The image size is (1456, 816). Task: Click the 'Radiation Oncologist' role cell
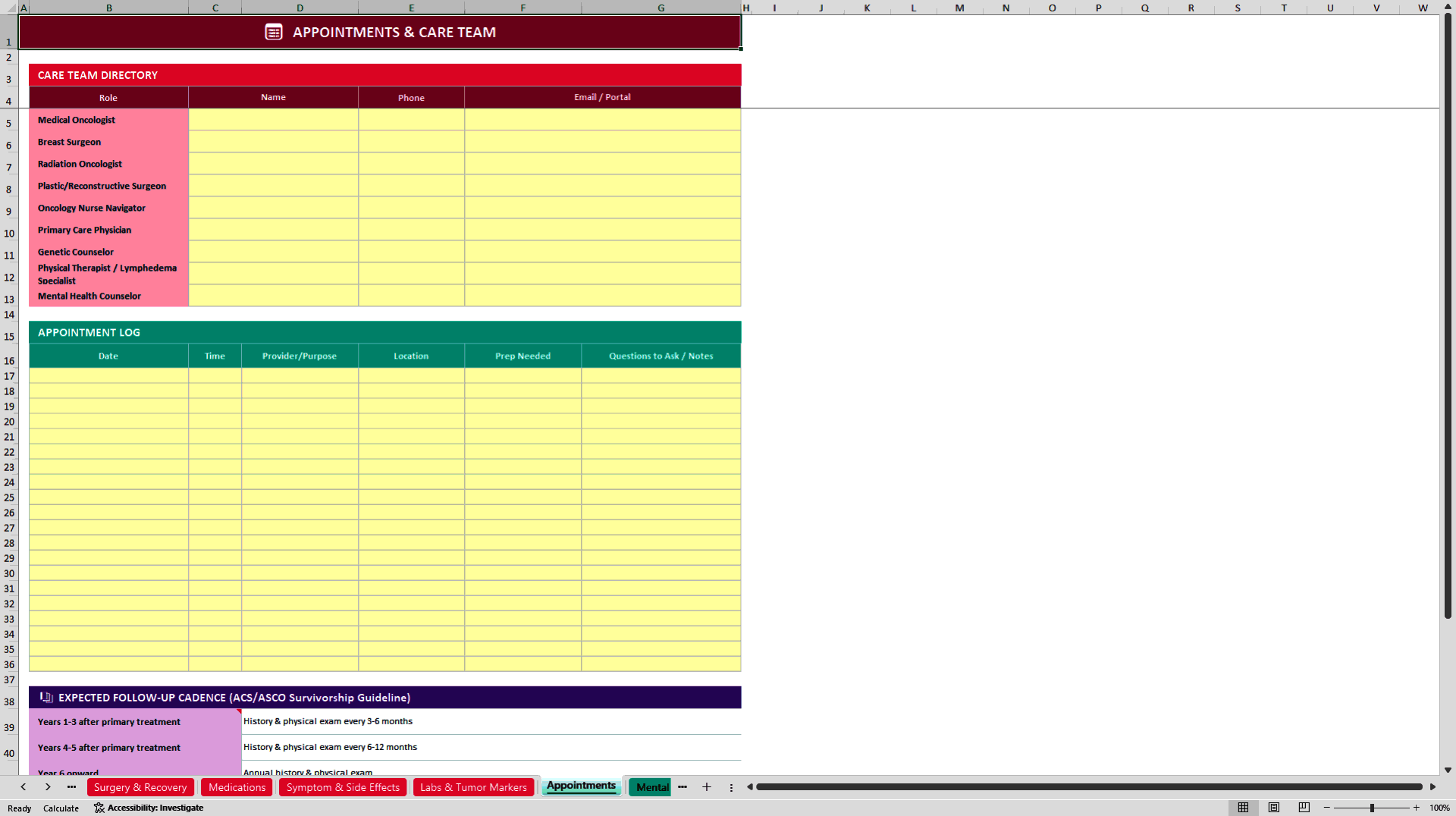pos(108,164)
